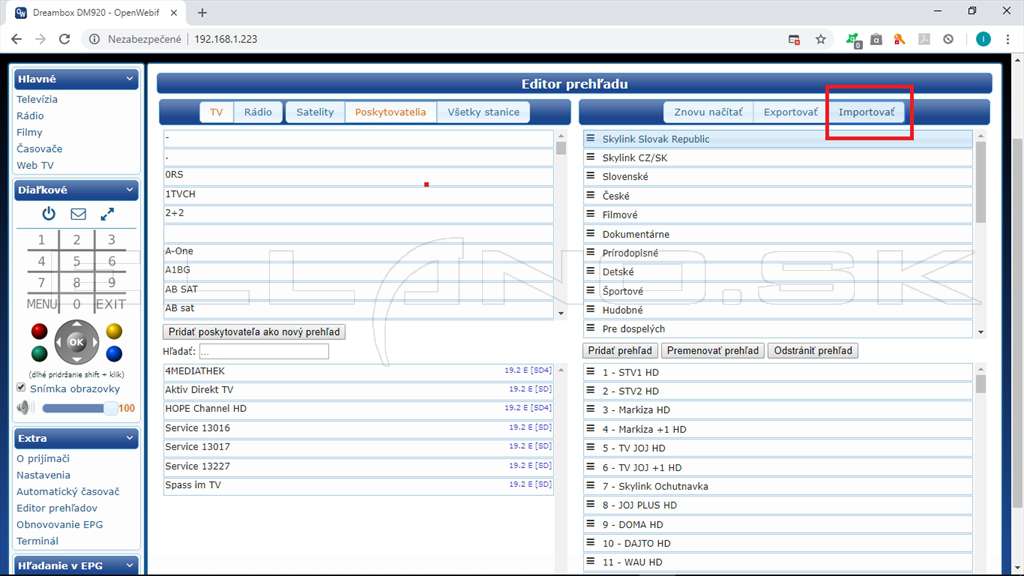Click the power standby icon in remote panel
Image resolution: width=1024 pixels, height=576 pixels.
[48, 214]
